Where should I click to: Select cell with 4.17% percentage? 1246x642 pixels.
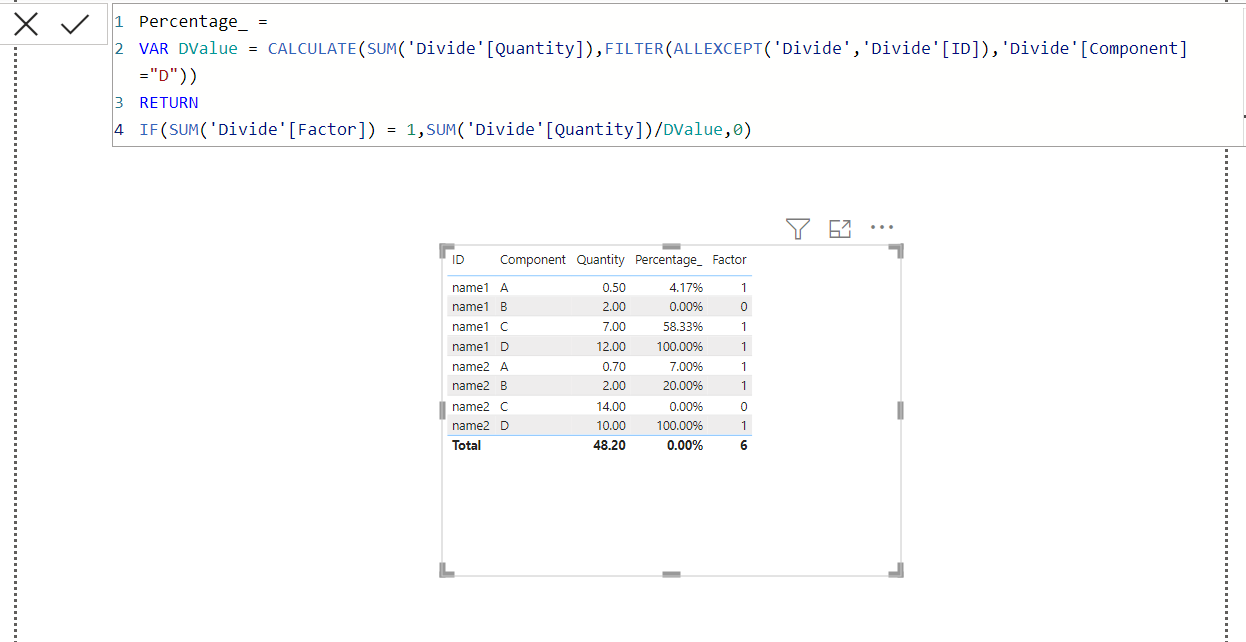tap(686, 287)
